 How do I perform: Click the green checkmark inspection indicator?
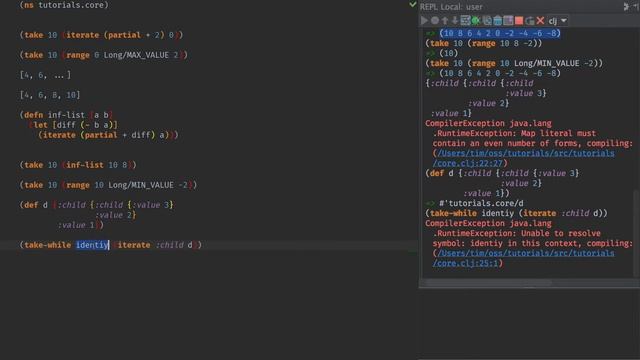(413, 4)
